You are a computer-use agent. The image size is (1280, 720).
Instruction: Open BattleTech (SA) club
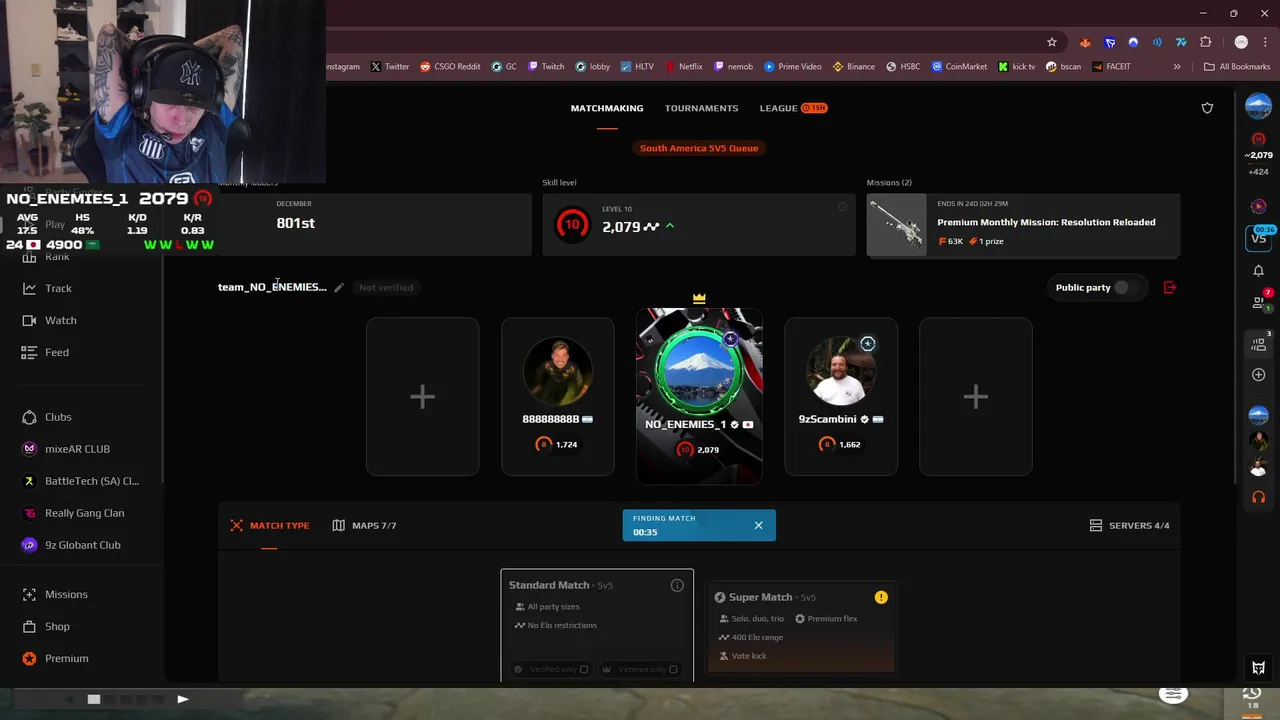pos(91,481)
